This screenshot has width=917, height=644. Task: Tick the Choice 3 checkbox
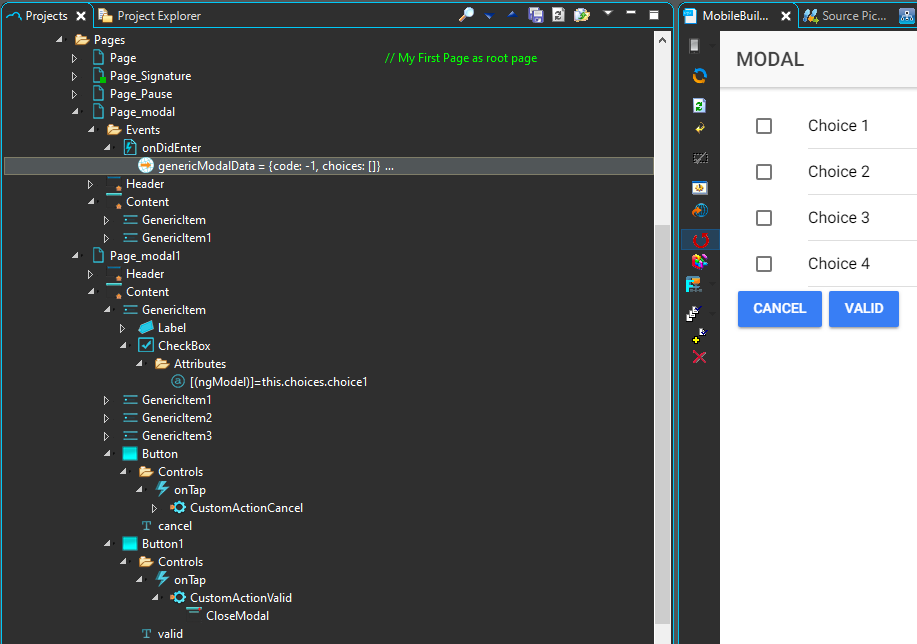[x=764, y=218]
